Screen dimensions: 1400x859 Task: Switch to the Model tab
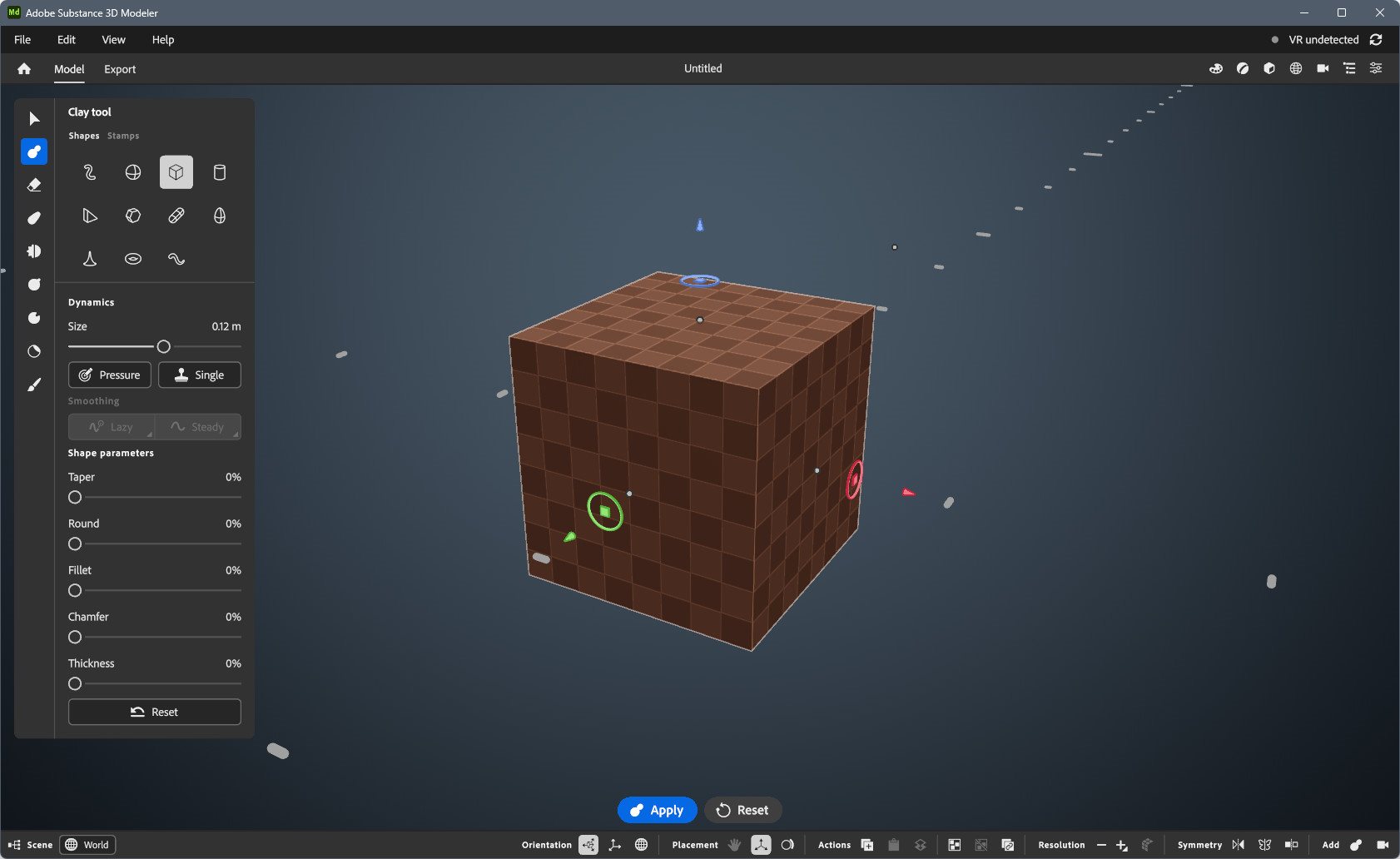pos(69,69)
